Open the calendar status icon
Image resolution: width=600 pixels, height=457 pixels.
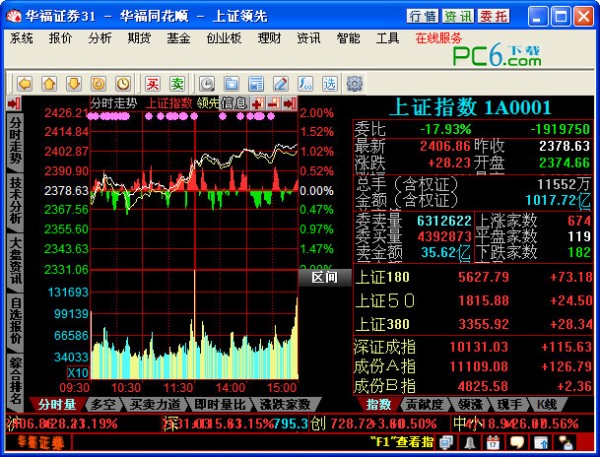[493, 442]
